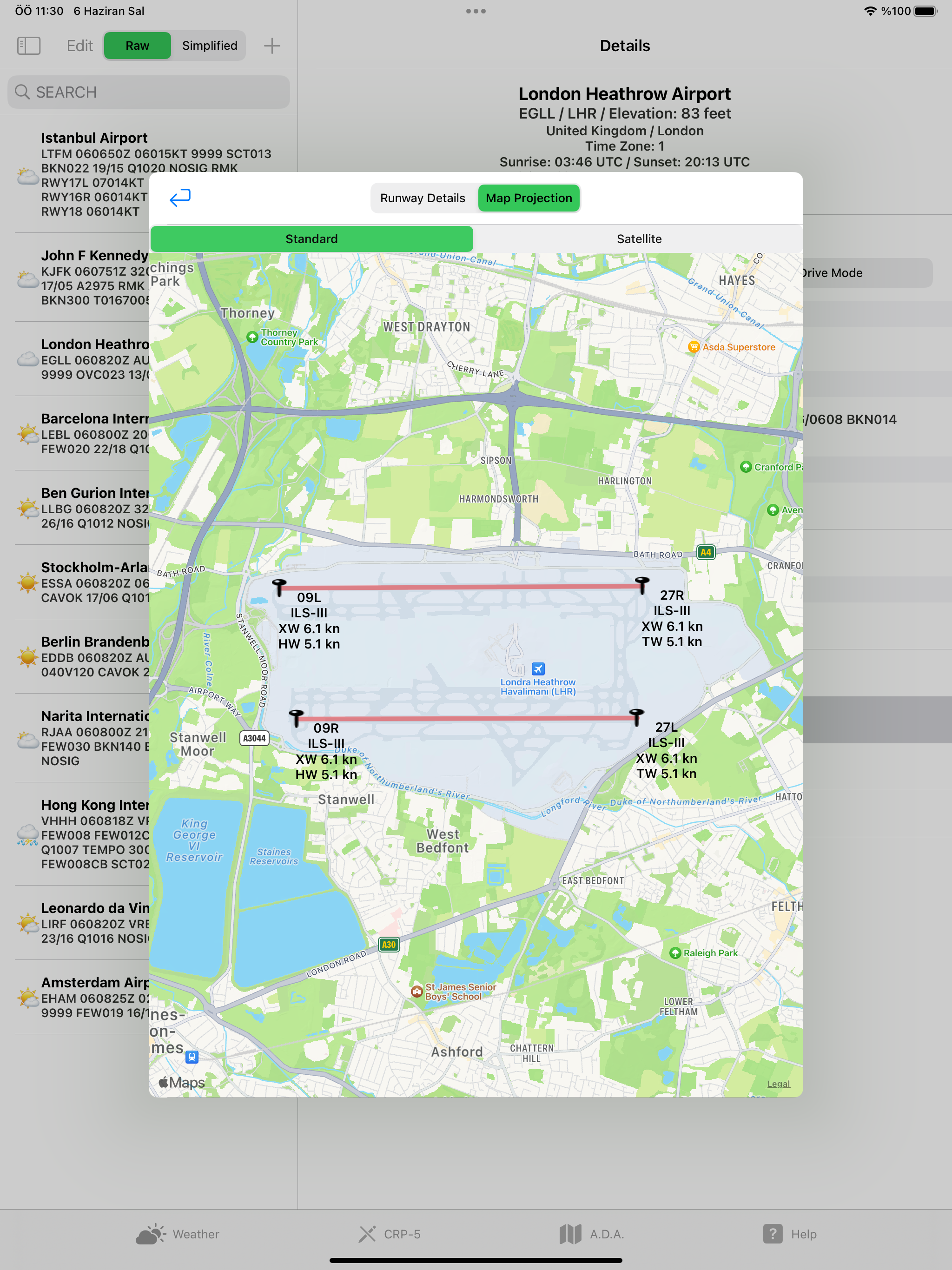This screenshot has width=952, height=1270.
Task: Toggle the sidebar panel icon
Action: point(29,46)
